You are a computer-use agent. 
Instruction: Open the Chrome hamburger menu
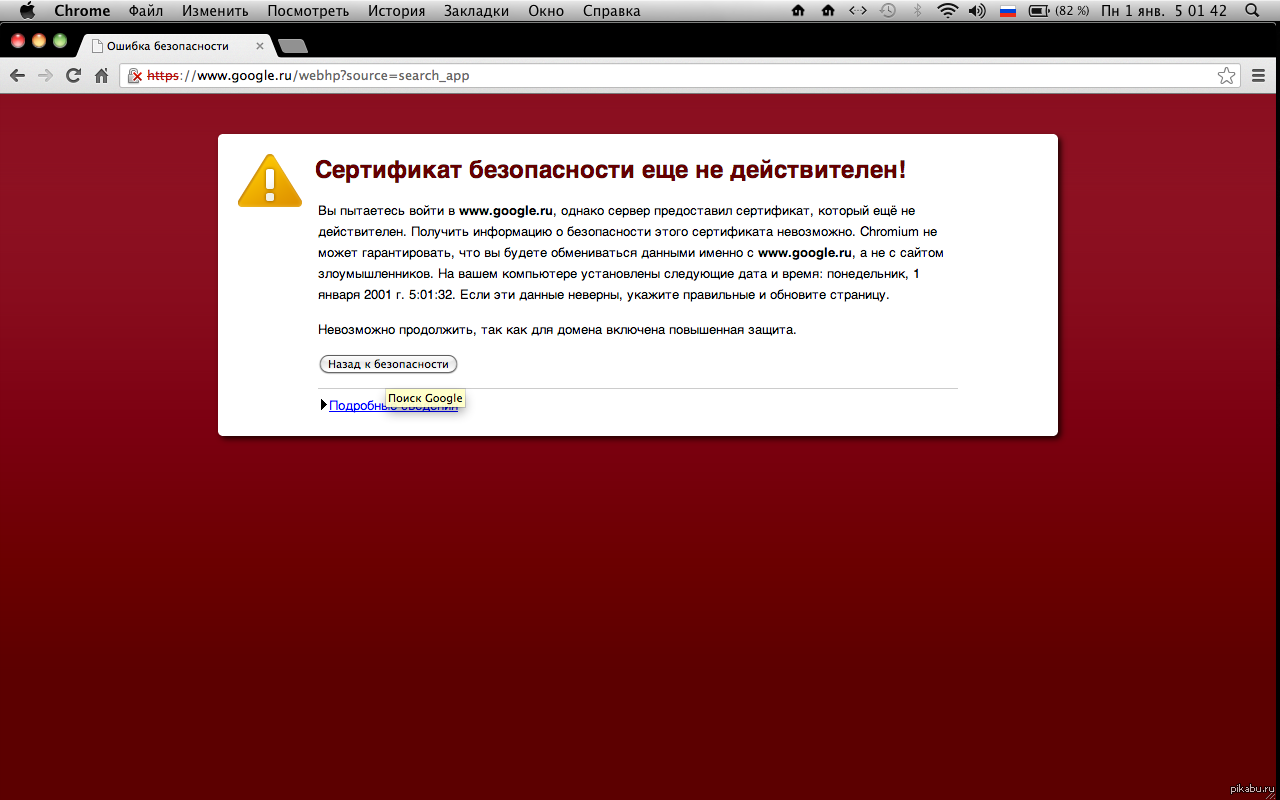(x=1259, y=75)
